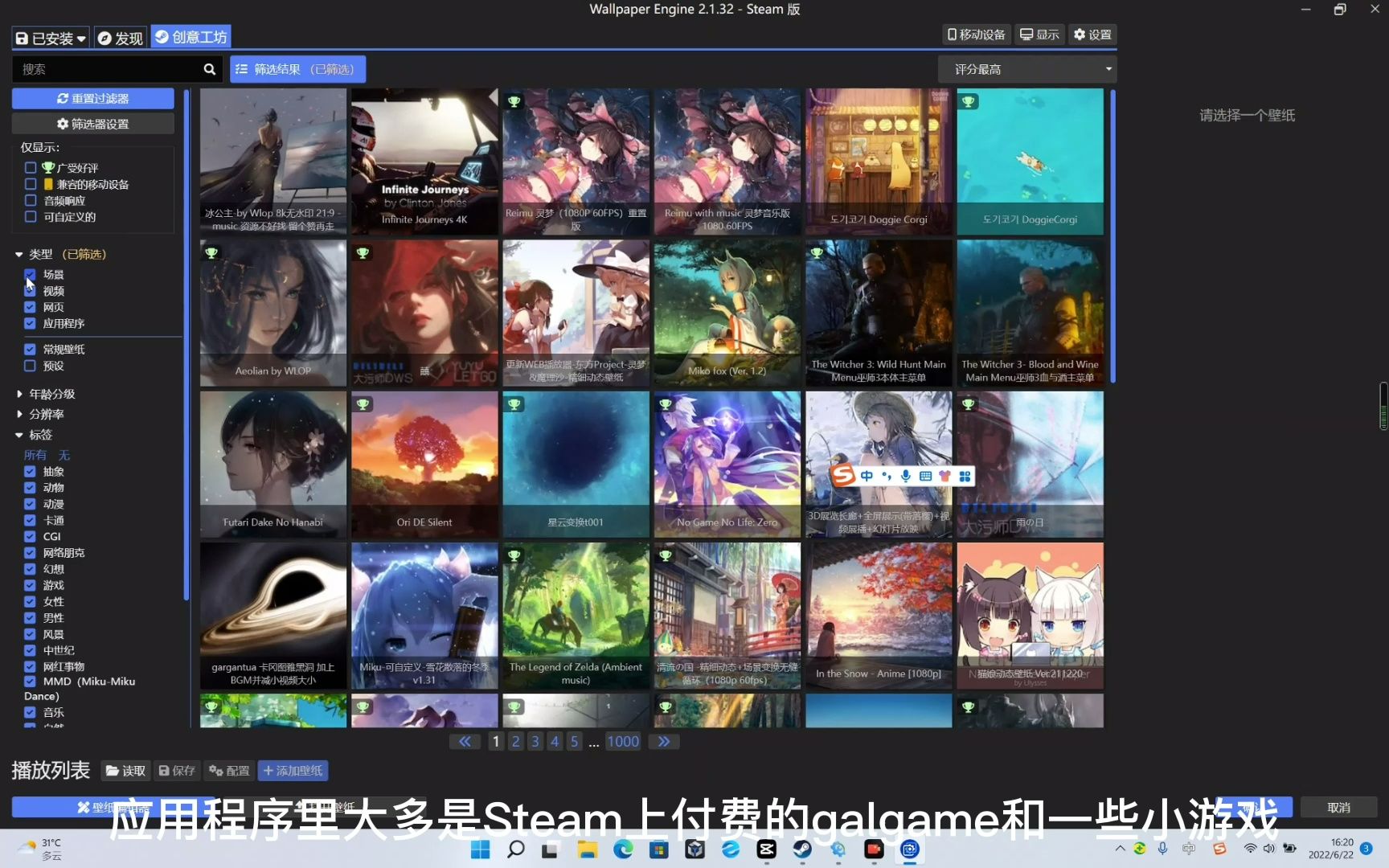Open the sort dropdown showing 评分最高
Viewport: 1389px width, 868px height.
pos(1027,69)
